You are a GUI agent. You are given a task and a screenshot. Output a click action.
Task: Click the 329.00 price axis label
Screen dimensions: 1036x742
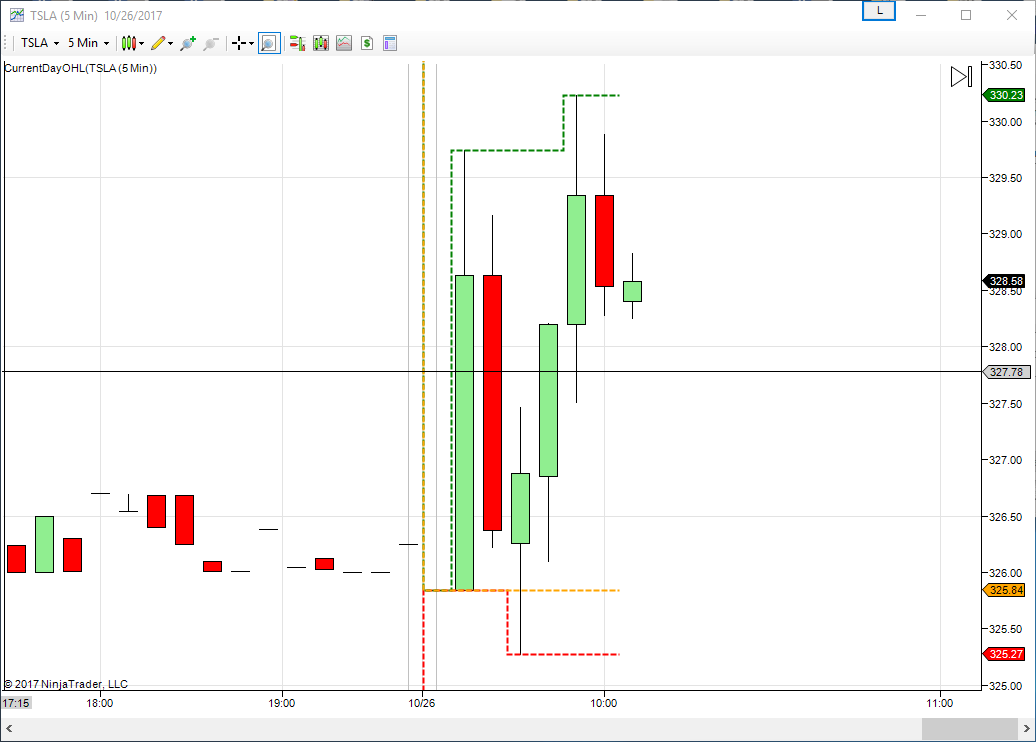[x=1005, y=235]
